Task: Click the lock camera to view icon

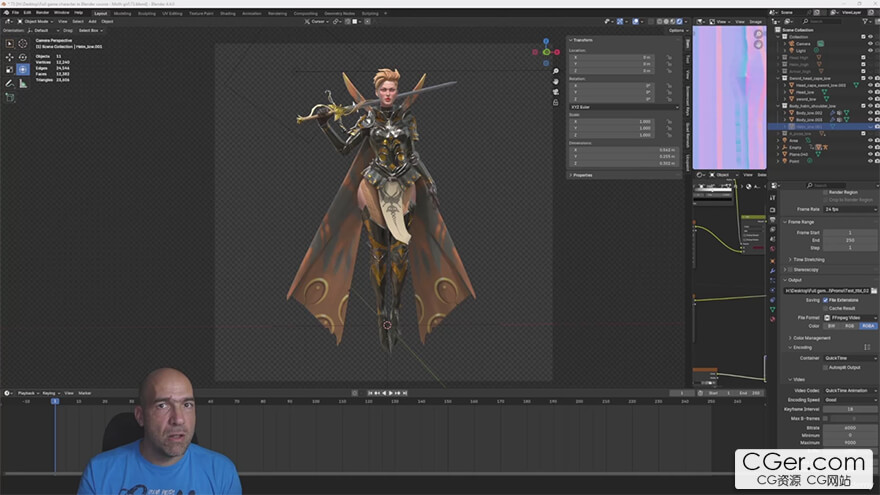Action: pos(556,102)
